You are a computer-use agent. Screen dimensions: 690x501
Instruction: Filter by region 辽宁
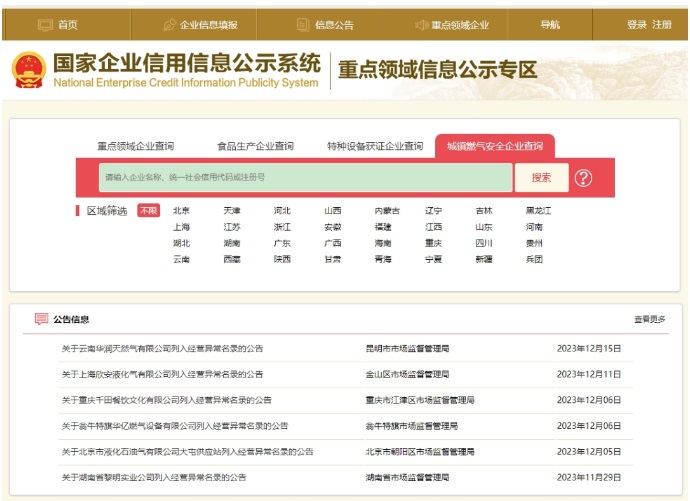(x=433, y=211)
